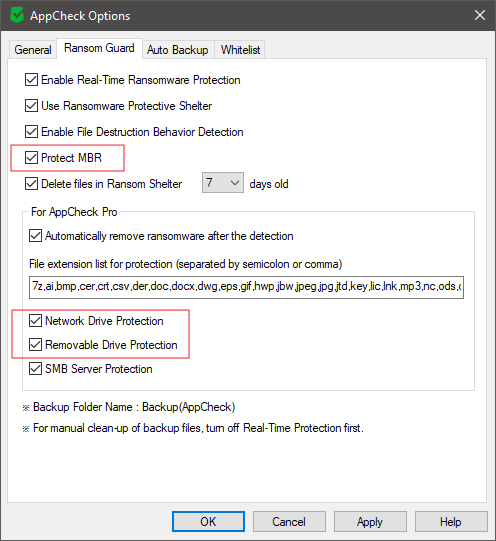The height and width of the screenshot is (541, 496).
Task: Close the AppCheck Options dialog
Action: 479,15
